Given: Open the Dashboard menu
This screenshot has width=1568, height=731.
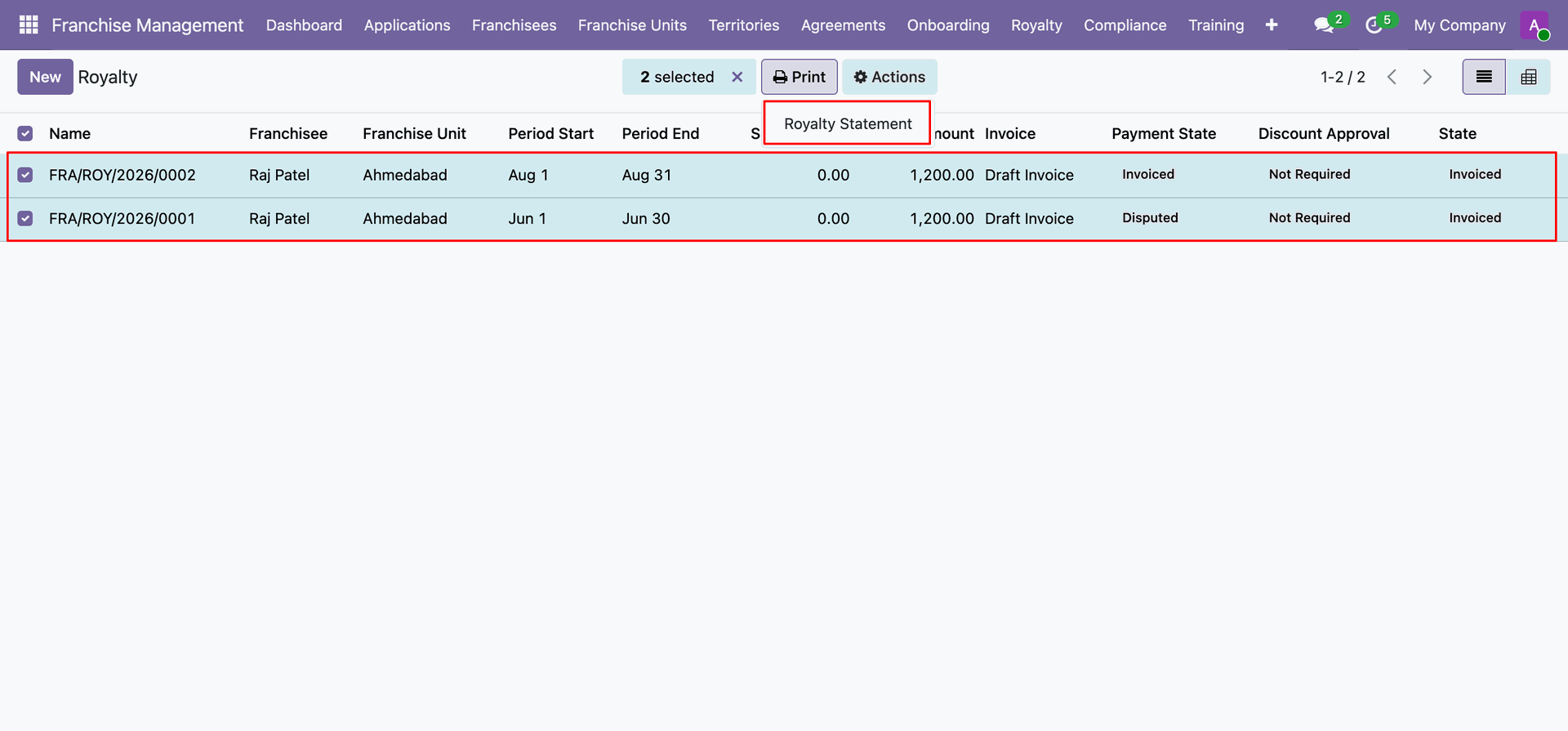Looking at the screenshot, I should [304, 25].
